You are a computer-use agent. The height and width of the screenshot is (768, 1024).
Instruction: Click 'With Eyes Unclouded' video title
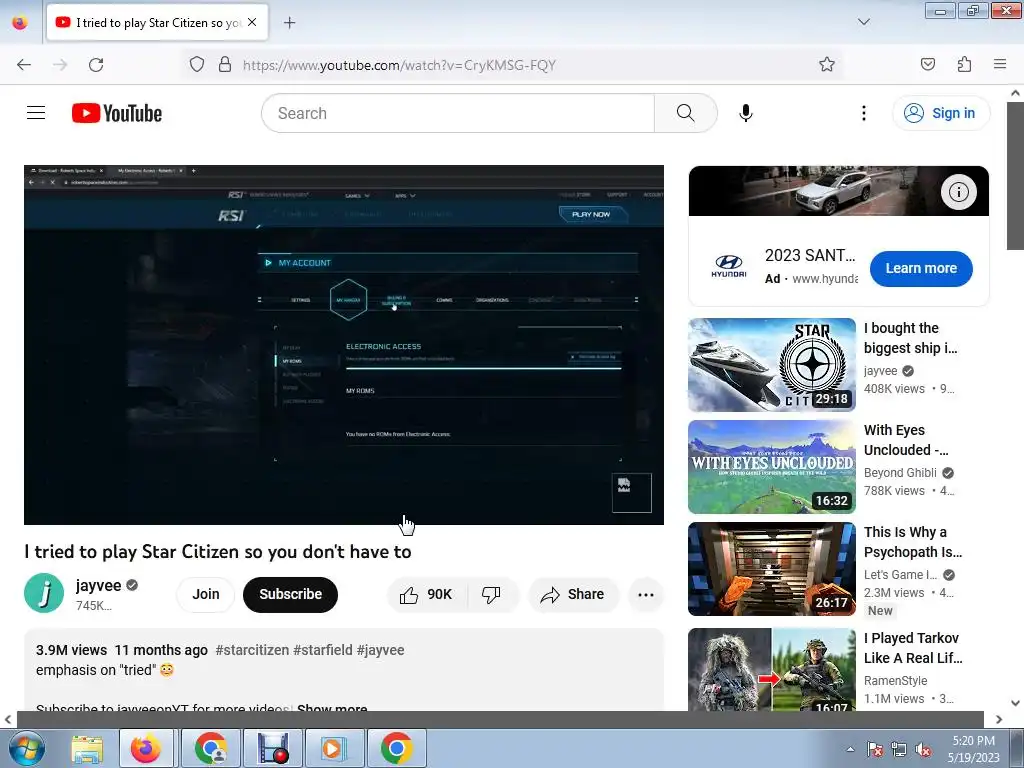tap(906, 440)
